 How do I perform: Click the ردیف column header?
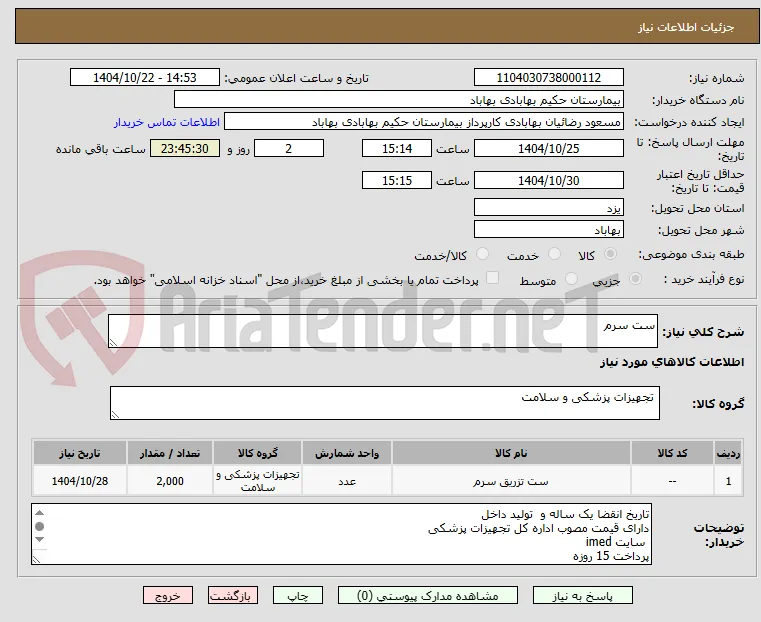[x=728, y=453]
